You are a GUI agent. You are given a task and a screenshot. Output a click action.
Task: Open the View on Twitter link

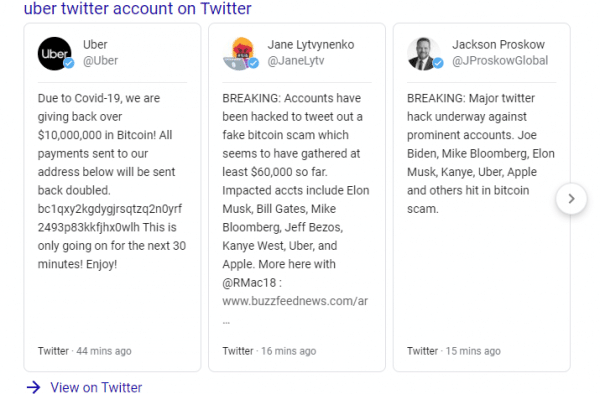click(x=96, y=387)
